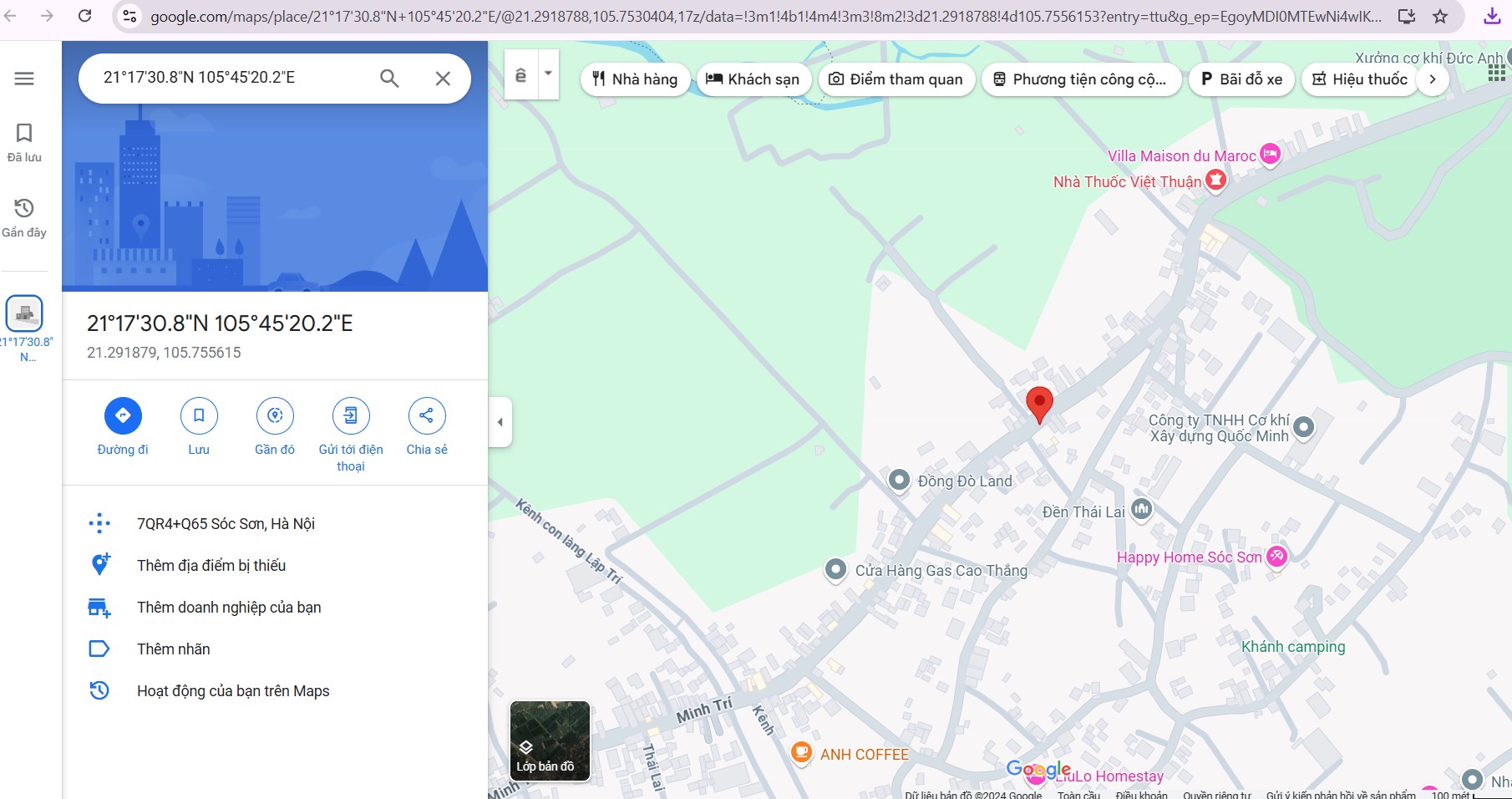This screenshot has width=1512, height=799.
Task: Toggle the Lớp bản đồ satellite layer
Action: click(x=550, y=740)
